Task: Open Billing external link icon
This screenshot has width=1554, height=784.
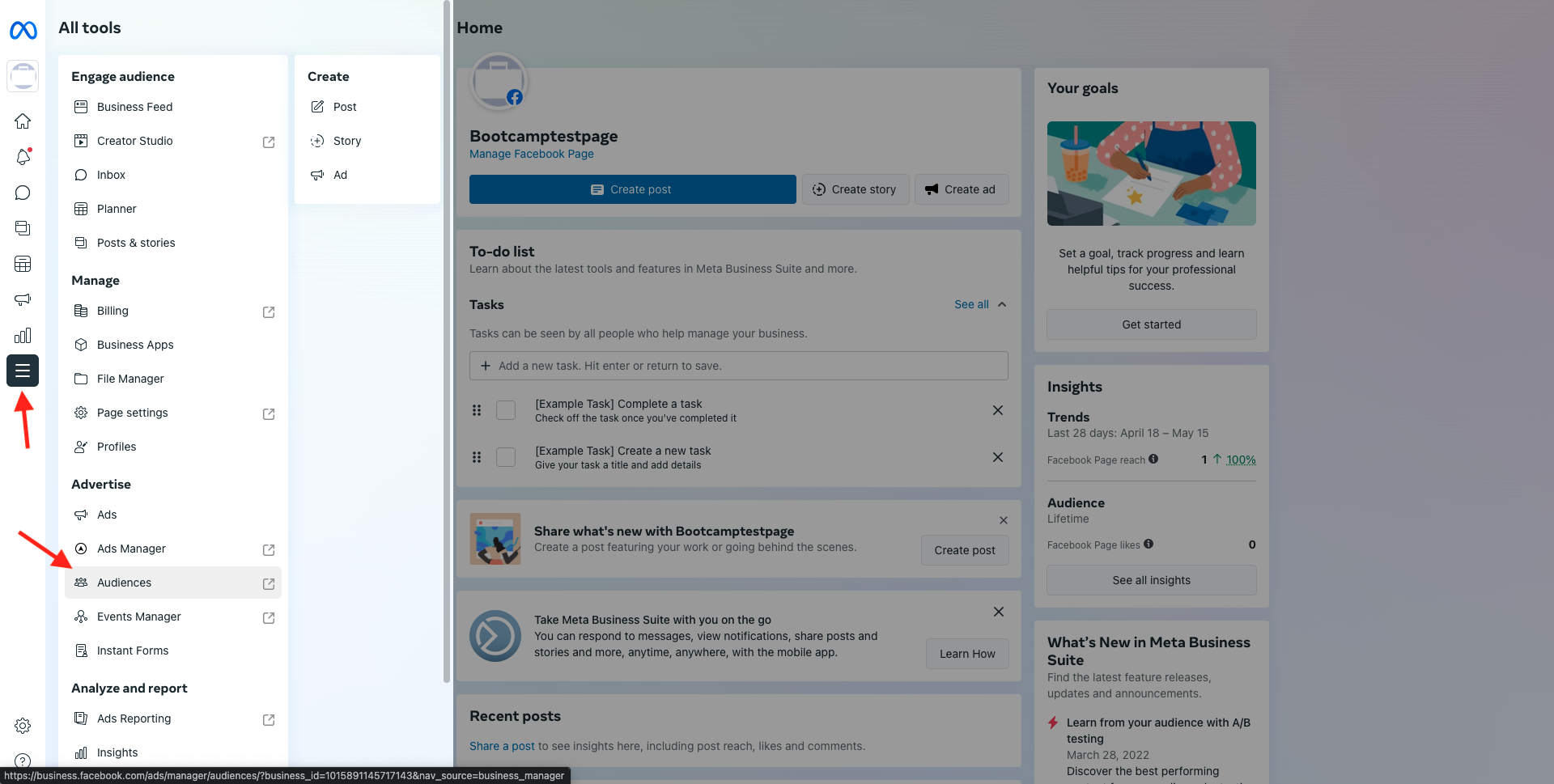Action: [x=269, y=311]
